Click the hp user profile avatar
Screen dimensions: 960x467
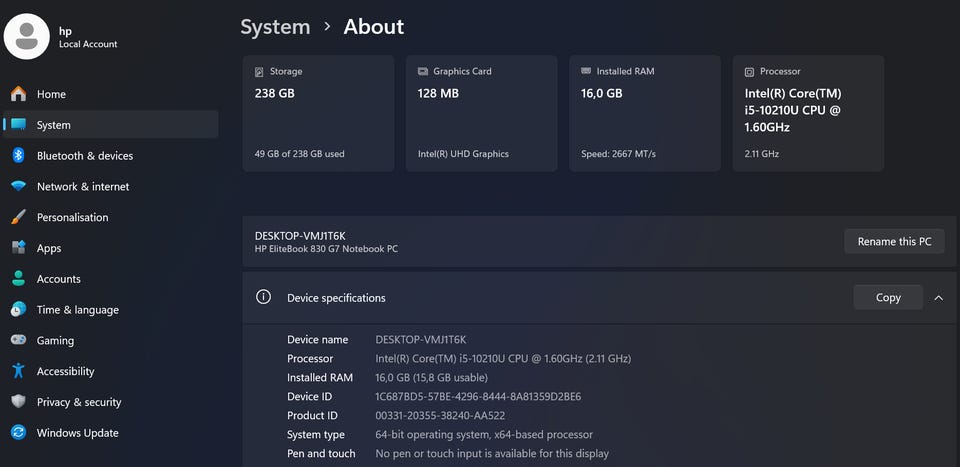point(27,37)
